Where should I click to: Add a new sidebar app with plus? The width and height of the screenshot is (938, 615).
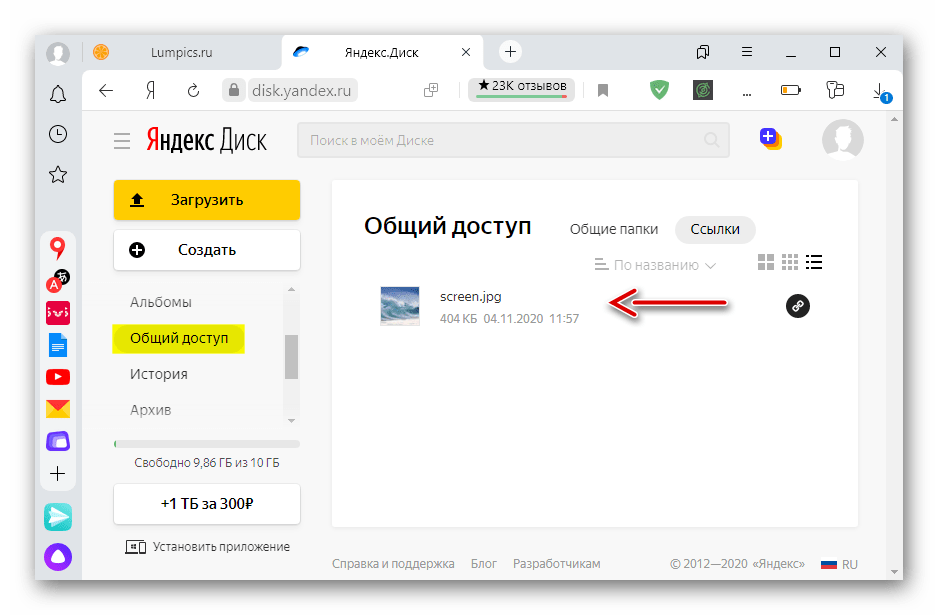57,474
